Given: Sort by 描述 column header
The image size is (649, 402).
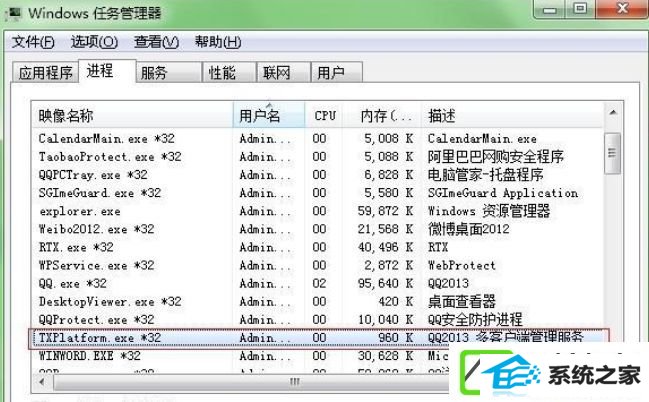Looking at the screenshot, I should pos(512,115).
